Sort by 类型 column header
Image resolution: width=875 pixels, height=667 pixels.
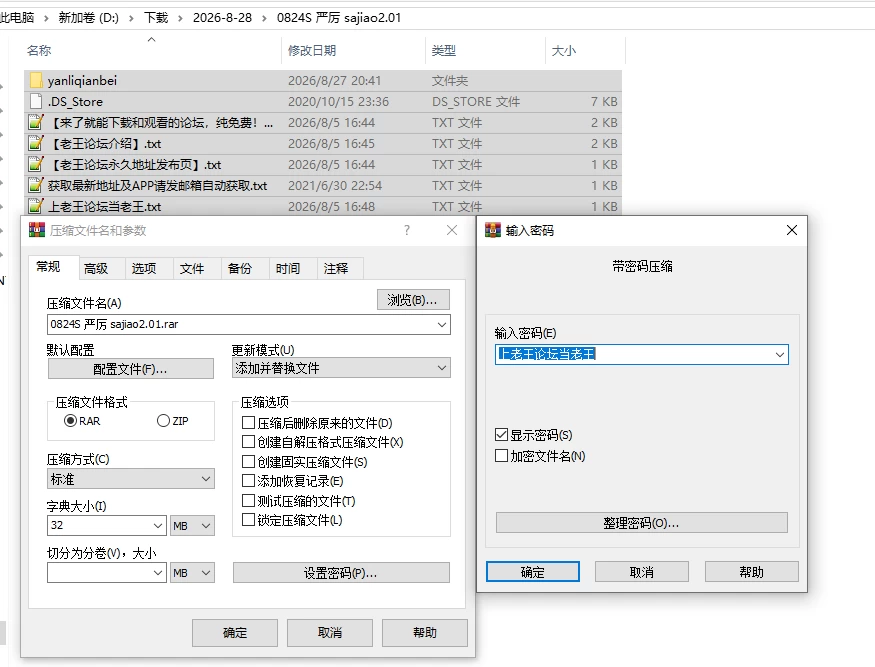pos(444,50)
